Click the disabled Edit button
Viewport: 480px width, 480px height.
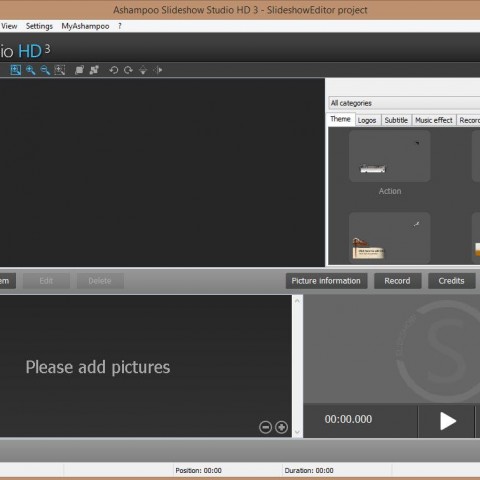pyautogui.click(x=46, y=281)
